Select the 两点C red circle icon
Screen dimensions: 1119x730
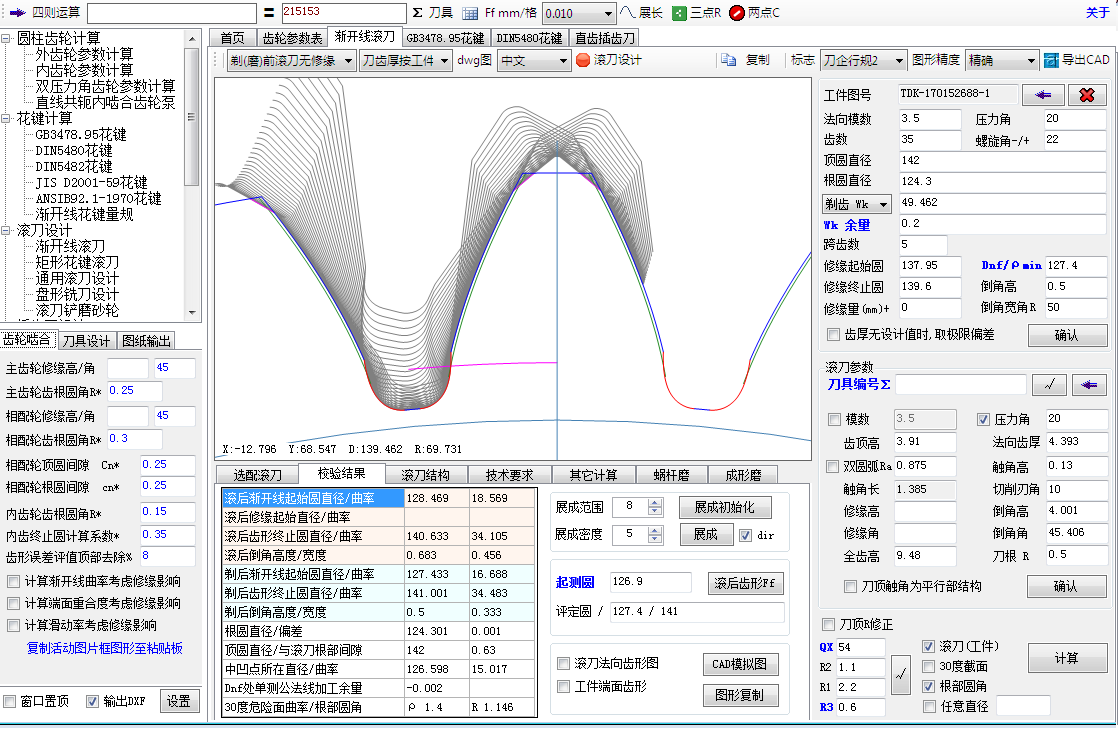point(736,13)
